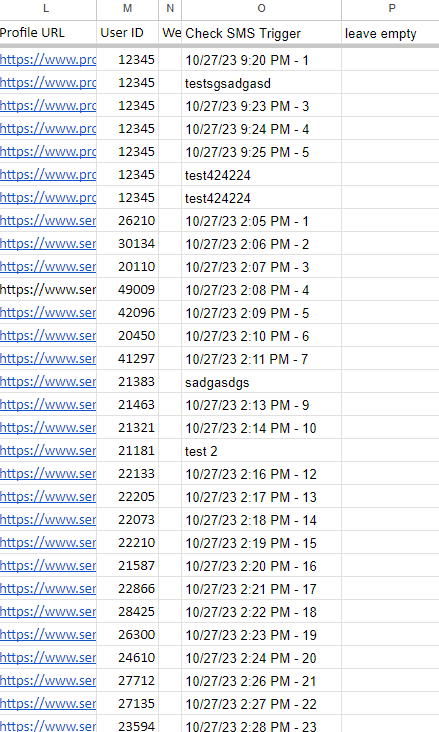Select cell 10/27/23 9:20 PM - 1

pos(262,60)
